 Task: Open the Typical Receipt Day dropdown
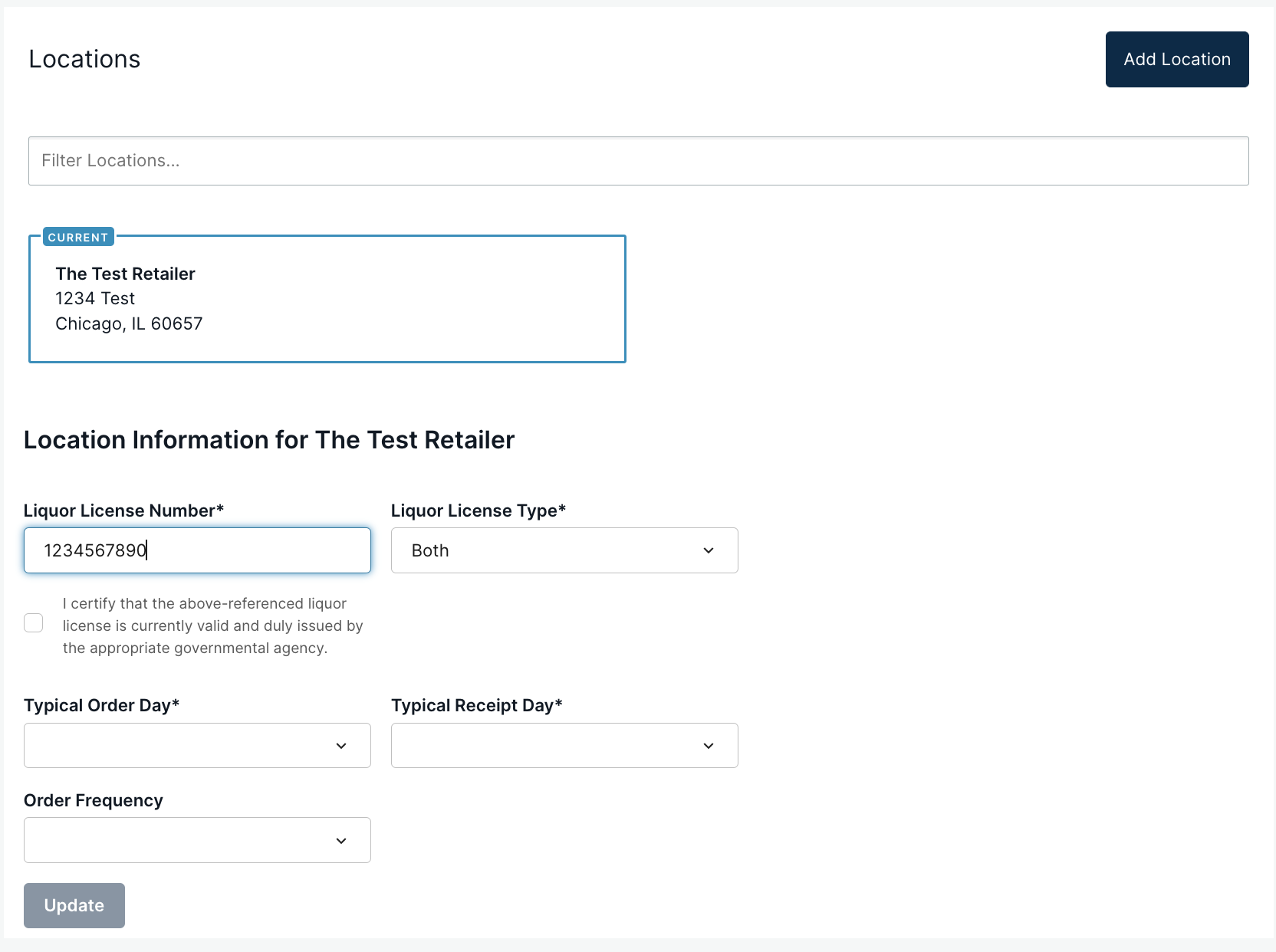pyautogui.click(x=564, y=745)
